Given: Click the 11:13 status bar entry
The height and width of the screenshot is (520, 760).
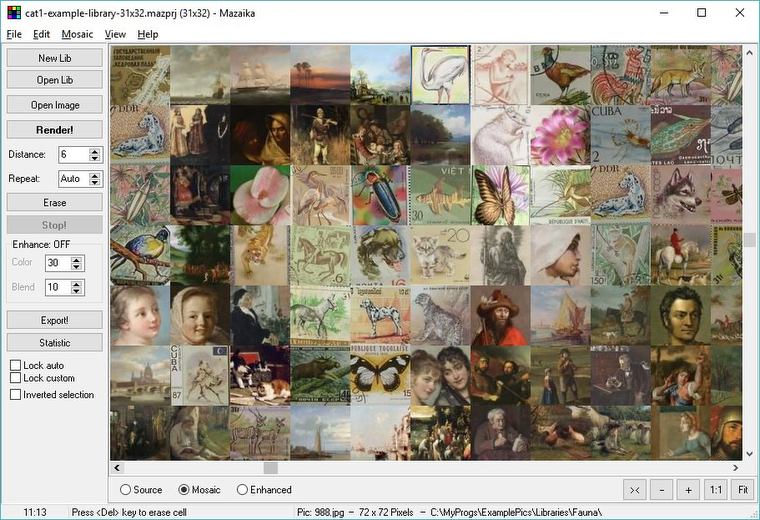Looking at the screenshot, I should [x=35, y=512].
